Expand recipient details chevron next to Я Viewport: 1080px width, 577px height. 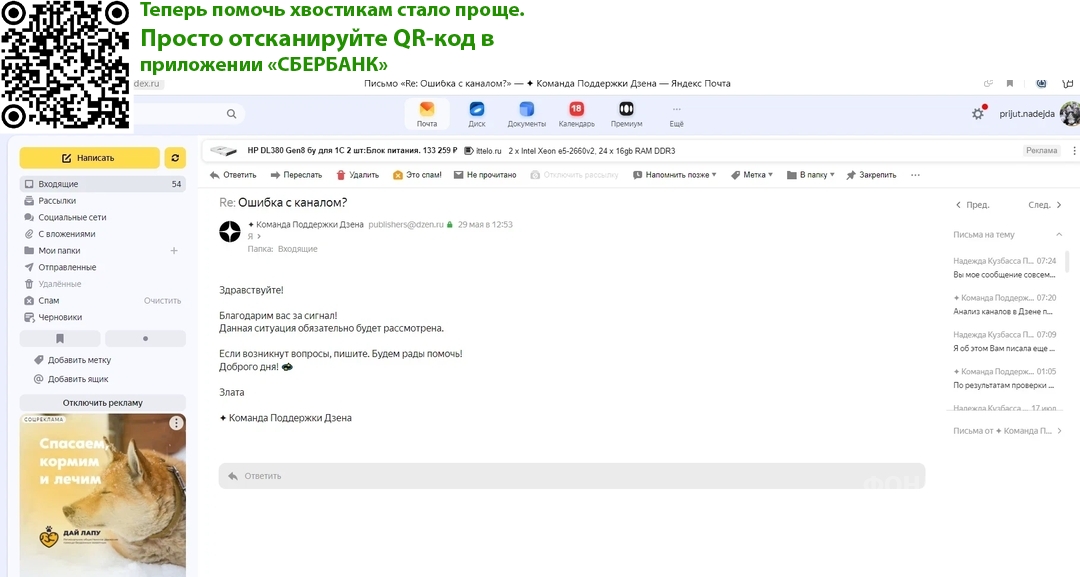pos(259,236)
